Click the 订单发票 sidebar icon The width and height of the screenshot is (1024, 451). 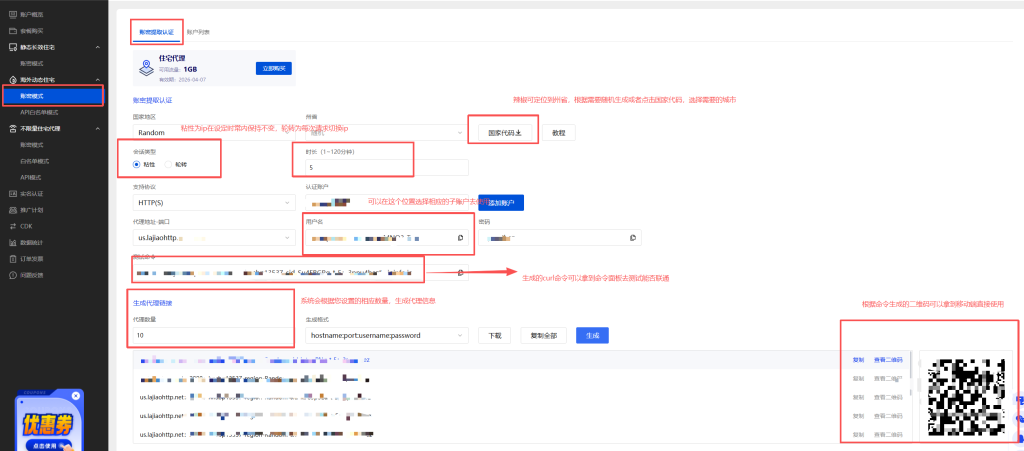(x=13, y=259)
